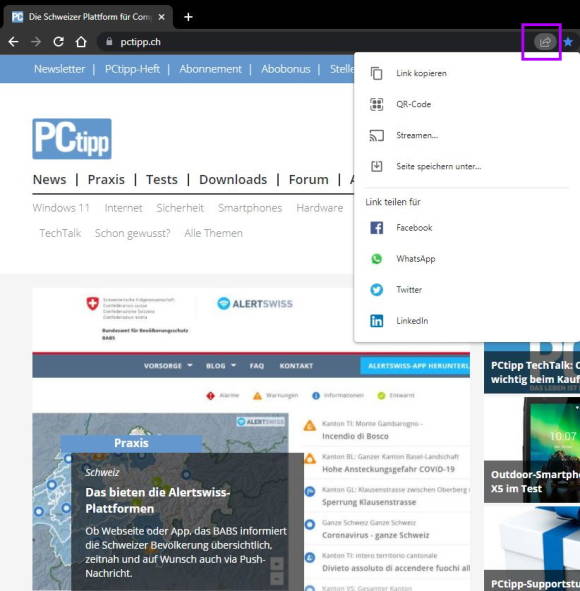Open the PCtipp-Supportstunde teaser
Viewport: 580px width, 591px height.
coord(532,549)
